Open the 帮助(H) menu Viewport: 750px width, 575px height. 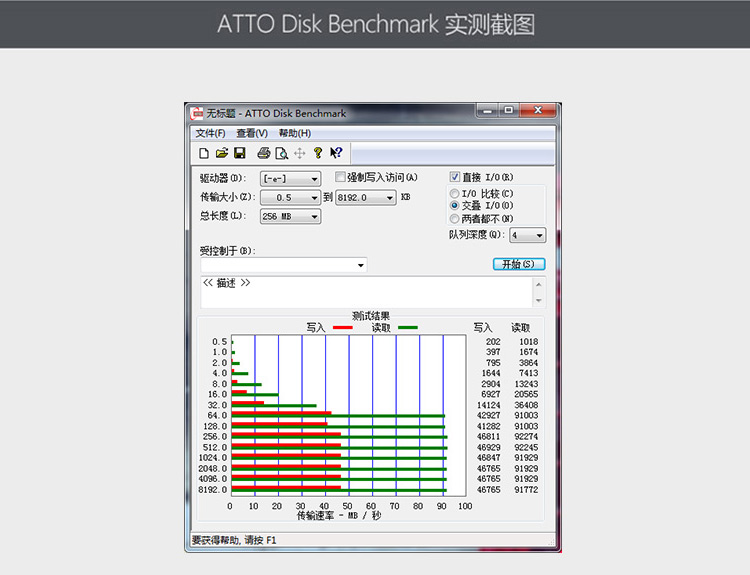click(x=295, y=133)
